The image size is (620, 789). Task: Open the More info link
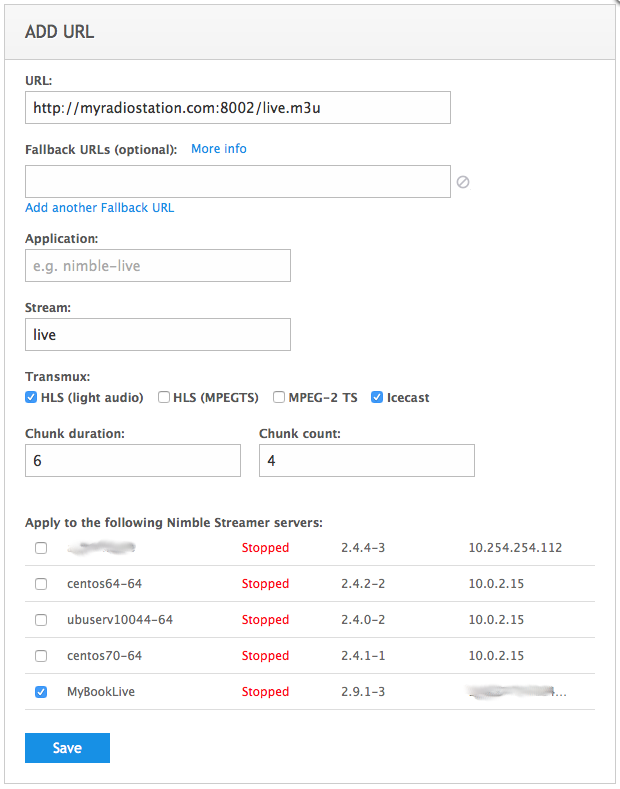tap(219, 149)
